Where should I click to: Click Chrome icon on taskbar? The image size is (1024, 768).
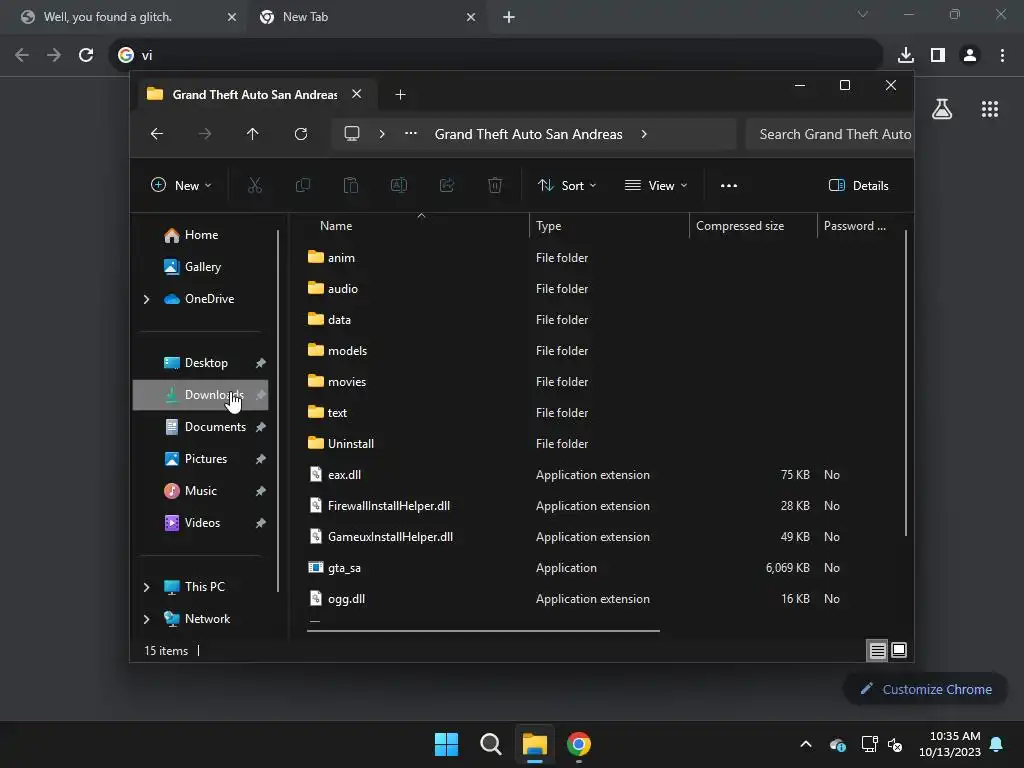tap(579, 744)
